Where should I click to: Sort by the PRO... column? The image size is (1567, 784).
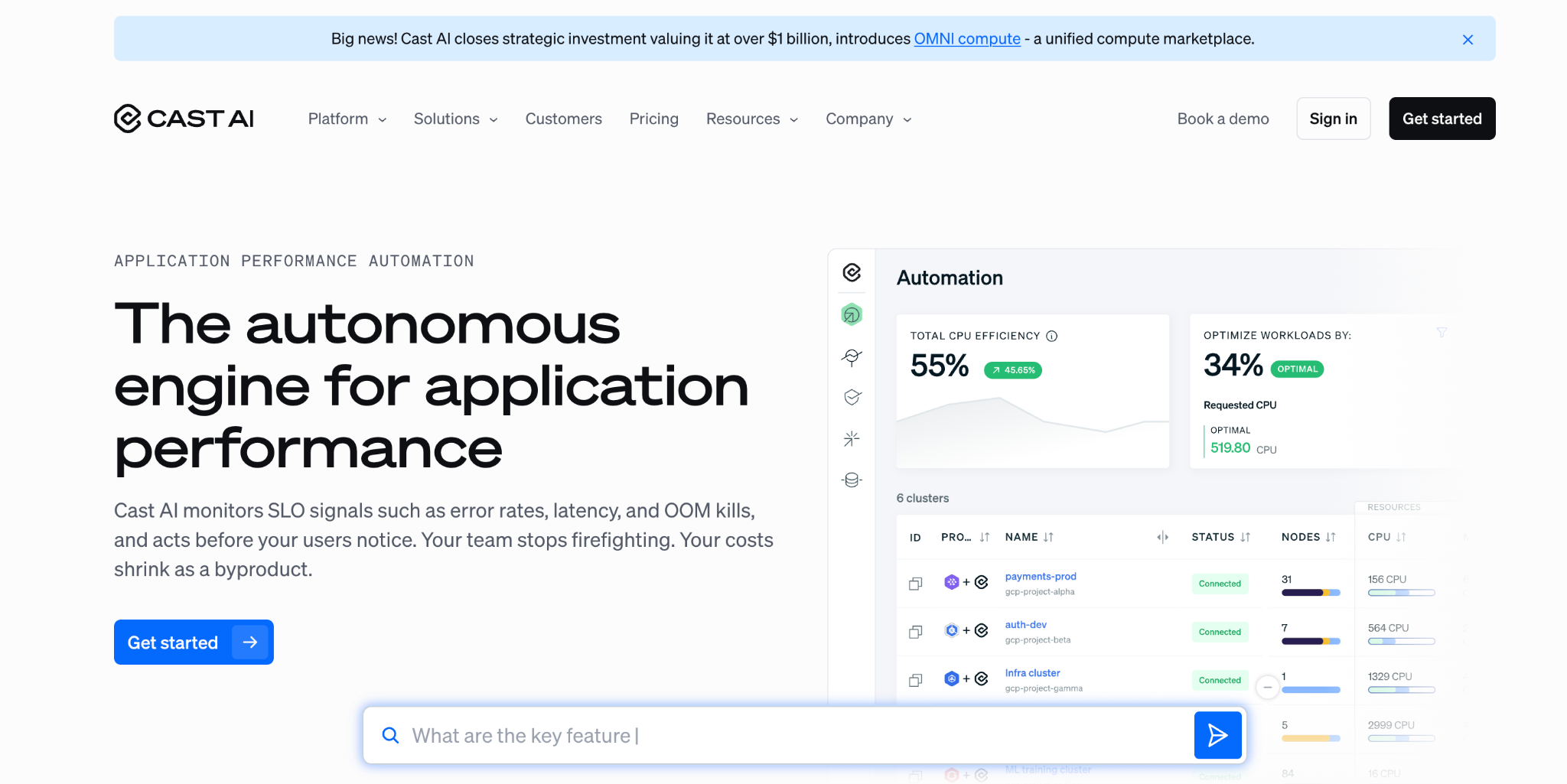[x=985, y=537]
